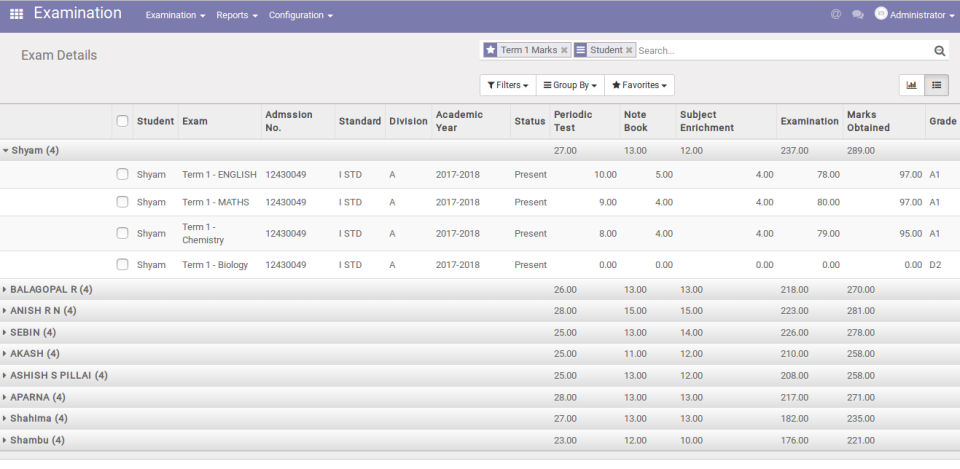Check the Term 1 - ENGLISH row checkbox

click(x=122, y=174)
